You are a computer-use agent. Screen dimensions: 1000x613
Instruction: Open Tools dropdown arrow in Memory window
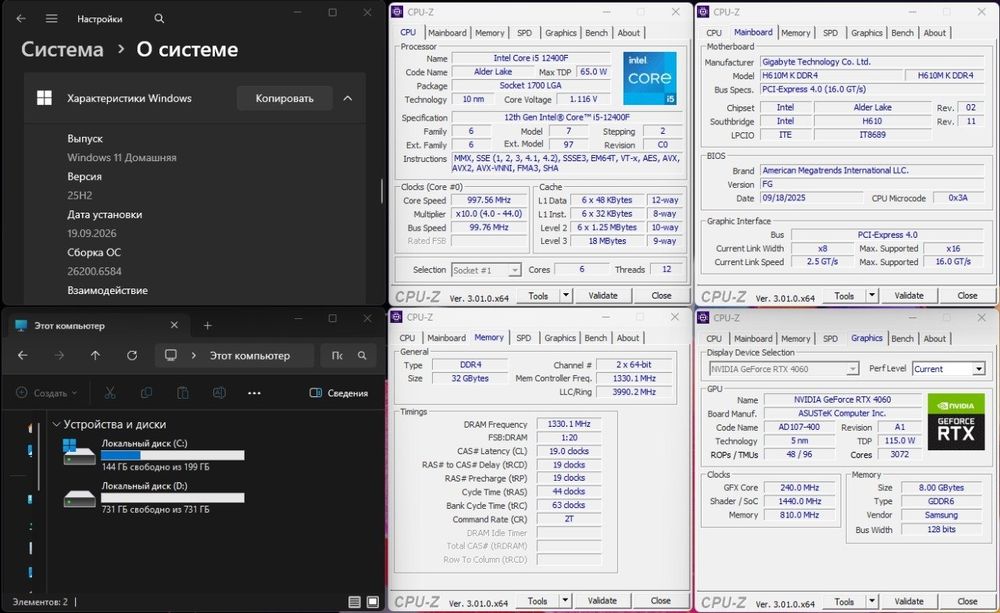click(565, 600)
